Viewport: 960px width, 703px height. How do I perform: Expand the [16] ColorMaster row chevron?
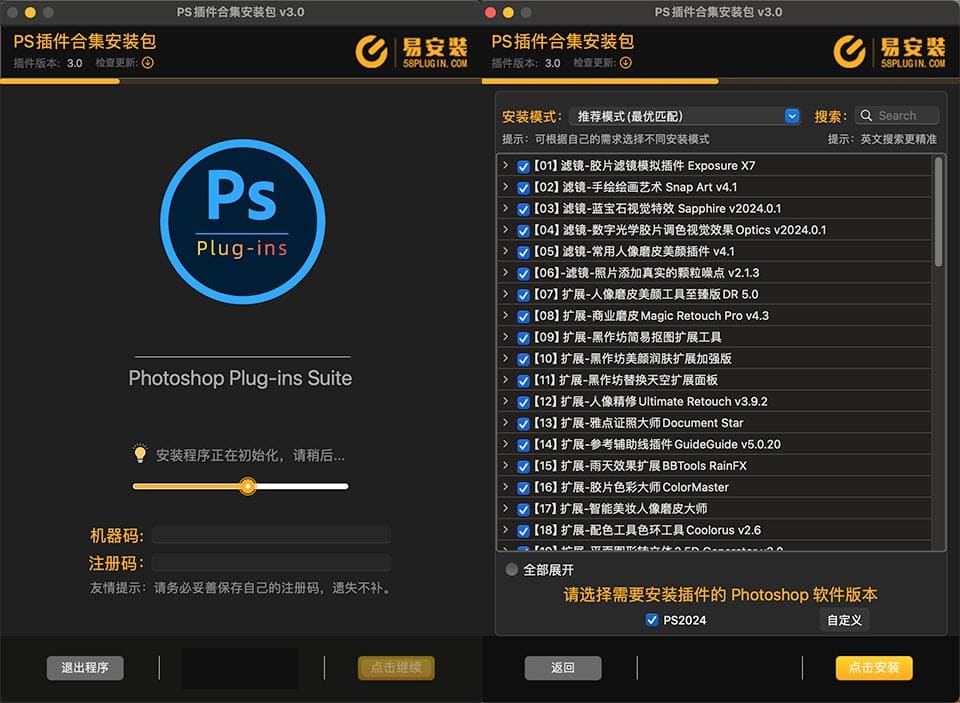[x=505, y=486]
